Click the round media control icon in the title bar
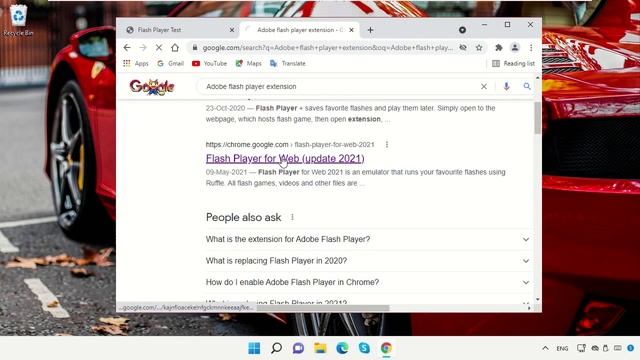The width and height of the screenshot is (640, 360). coord(462,30)
